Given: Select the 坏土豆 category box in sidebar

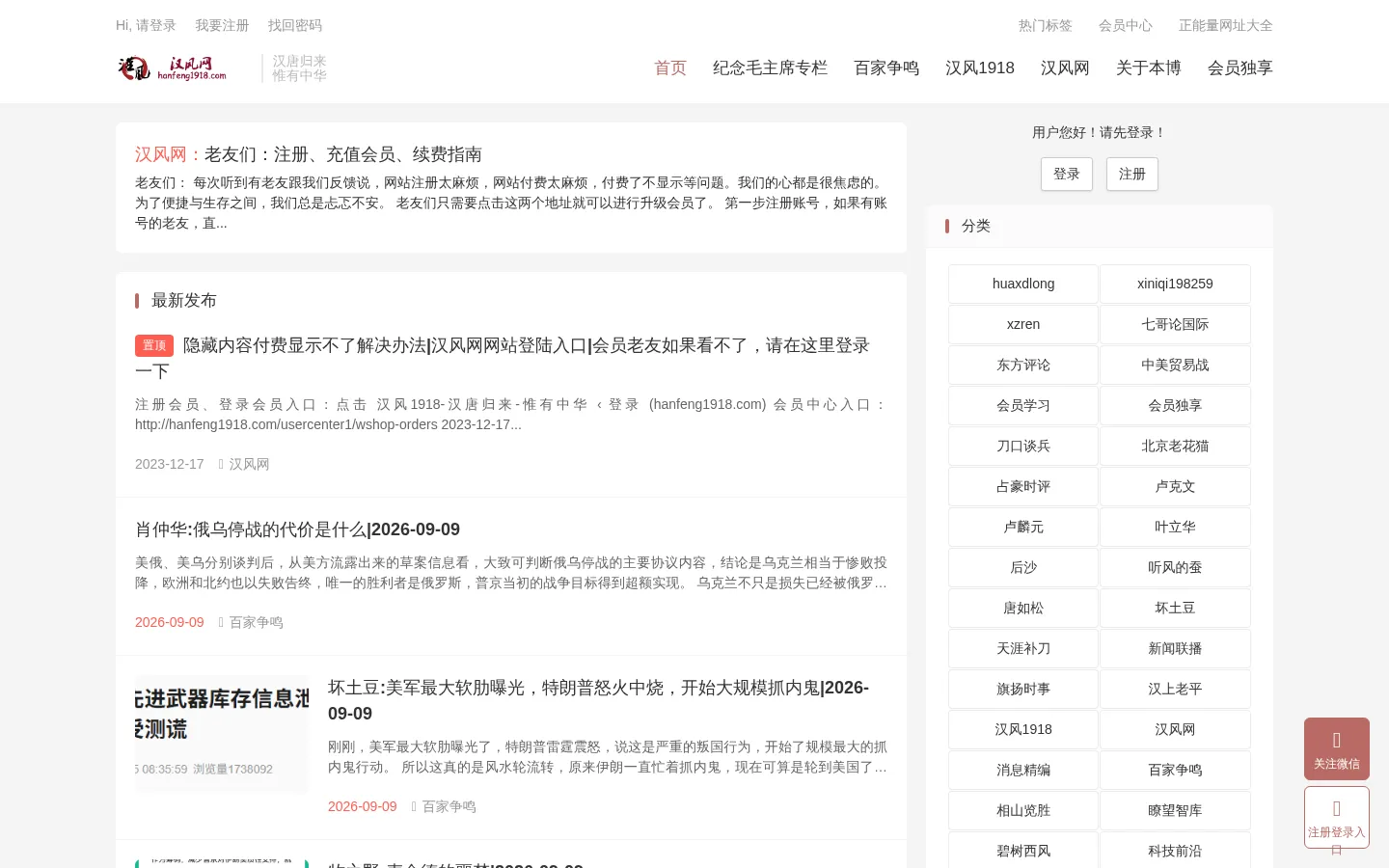Looking at the screenshot, I should 1175,608.
